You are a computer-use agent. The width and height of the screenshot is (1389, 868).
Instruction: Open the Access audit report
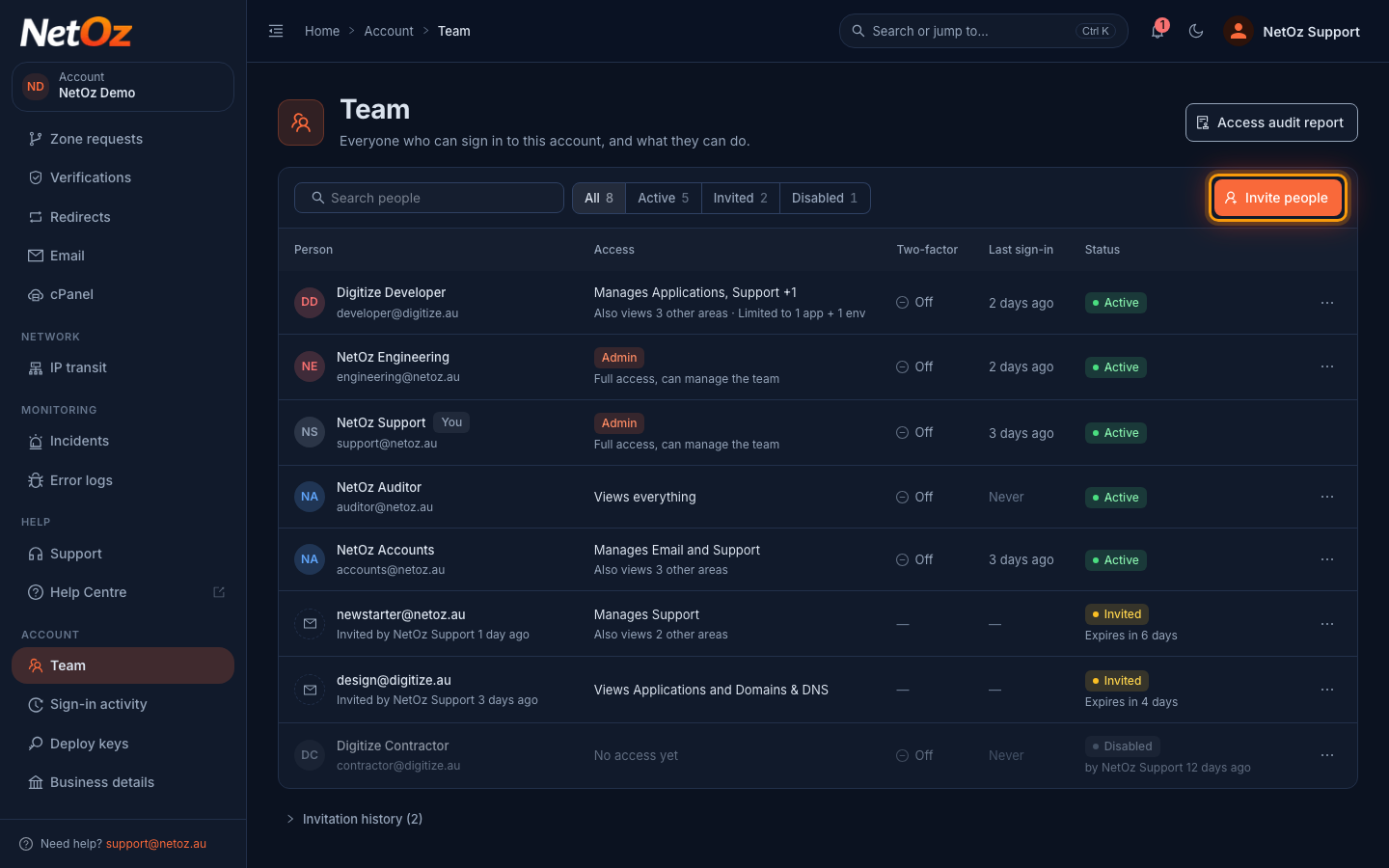pos(1271,122)
